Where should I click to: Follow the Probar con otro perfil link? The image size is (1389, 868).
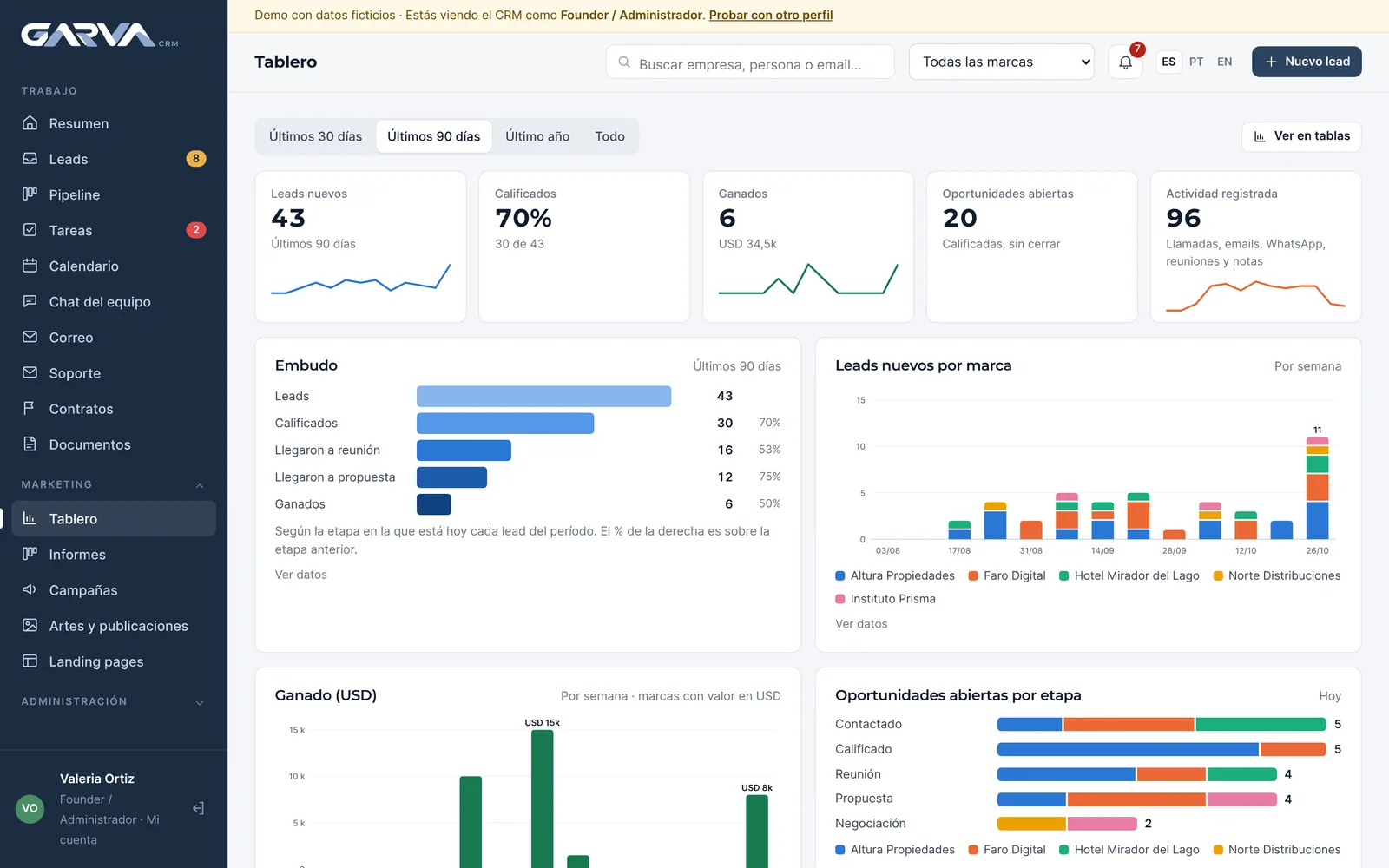pyautogui.click(x=771, y=15)
